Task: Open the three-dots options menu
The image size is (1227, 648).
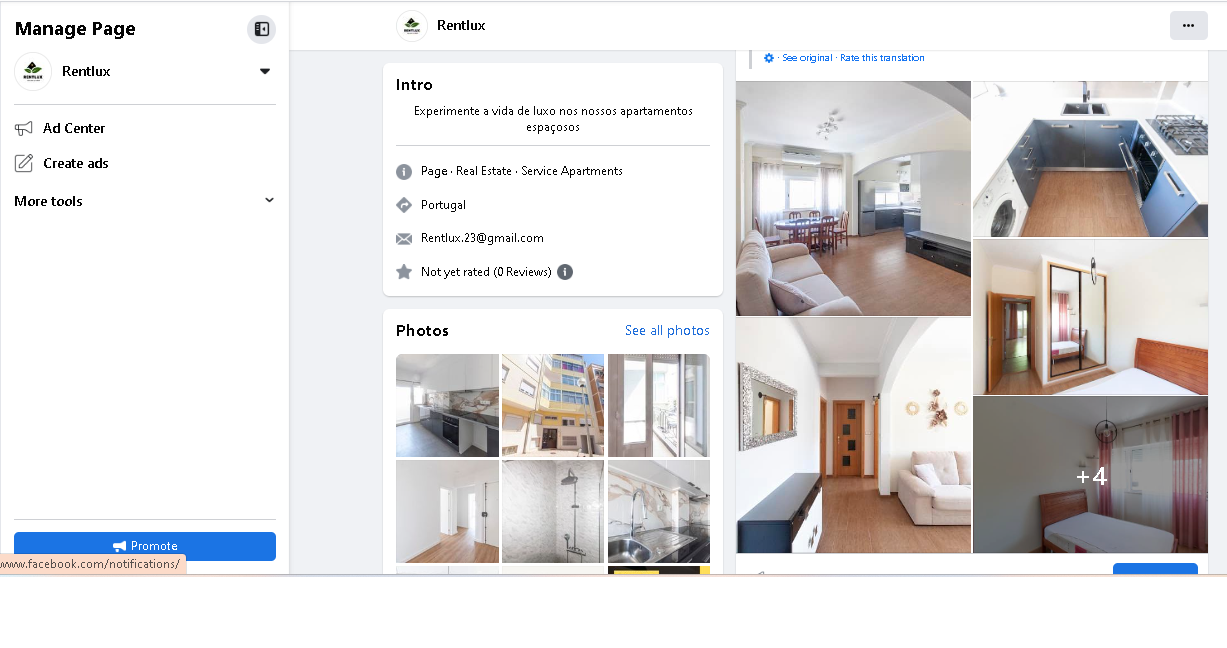Action: pos(1188,26)
